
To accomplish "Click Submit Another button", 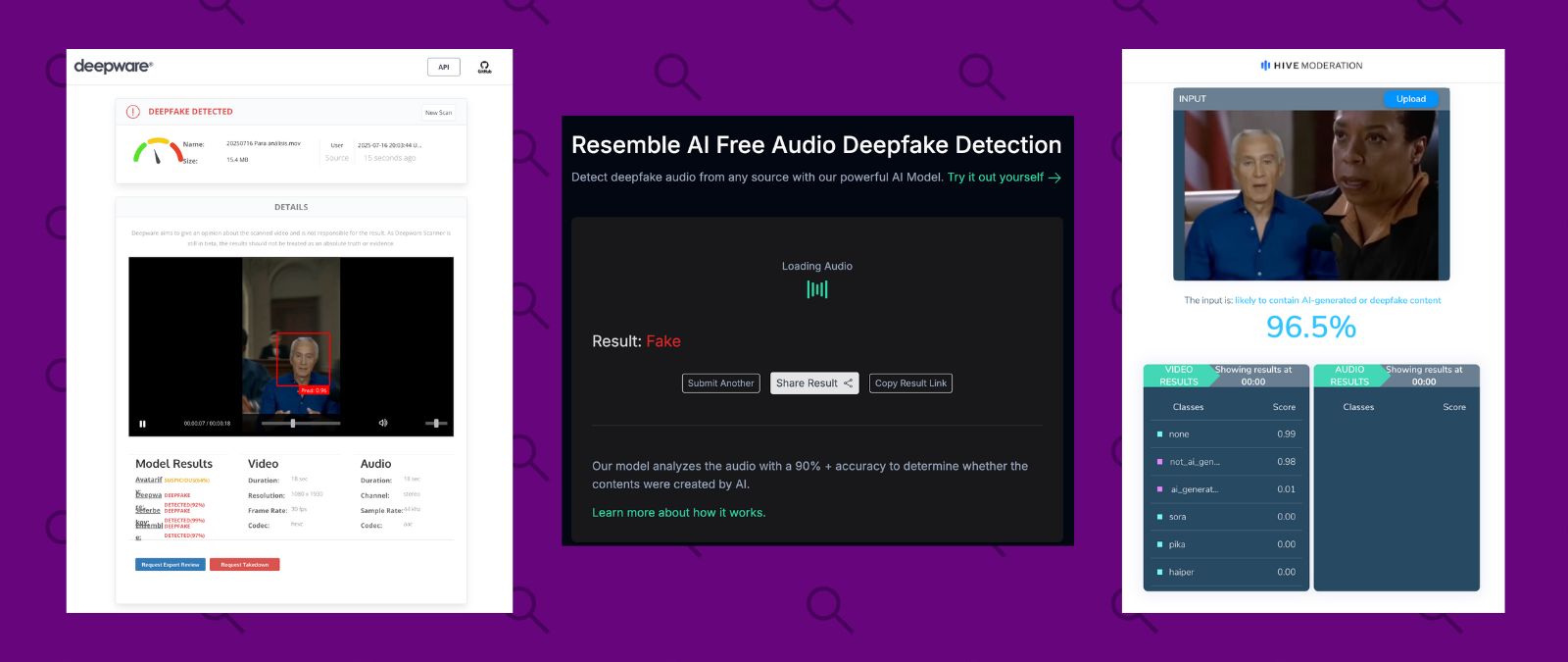I will (721, 383).
